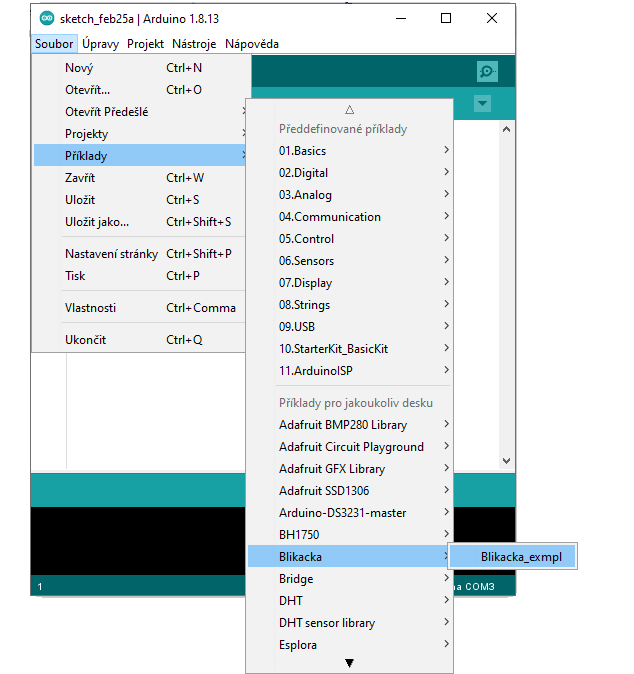Open 08.Strings submenu

350,305
